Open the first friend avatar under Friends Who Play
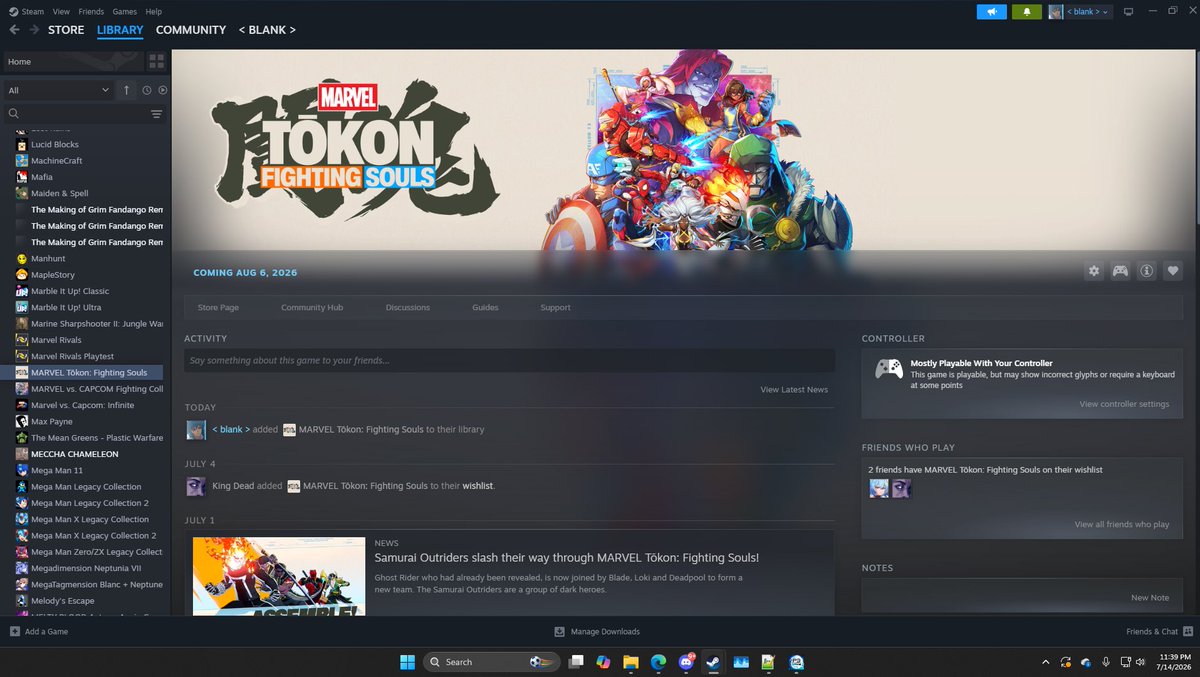The image size is (1200, 677). click(879, 488)
